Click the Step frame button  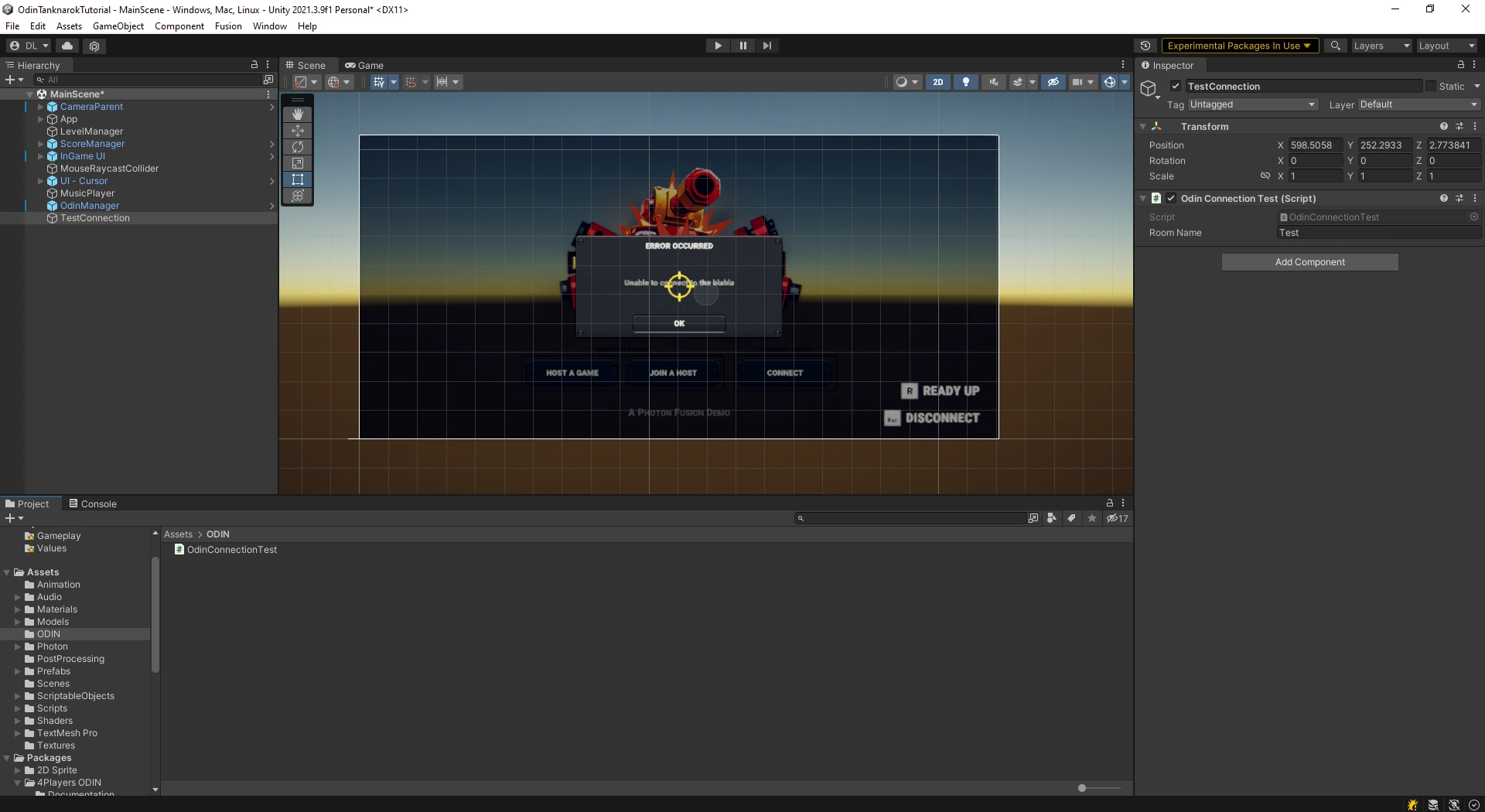[767, 46]
